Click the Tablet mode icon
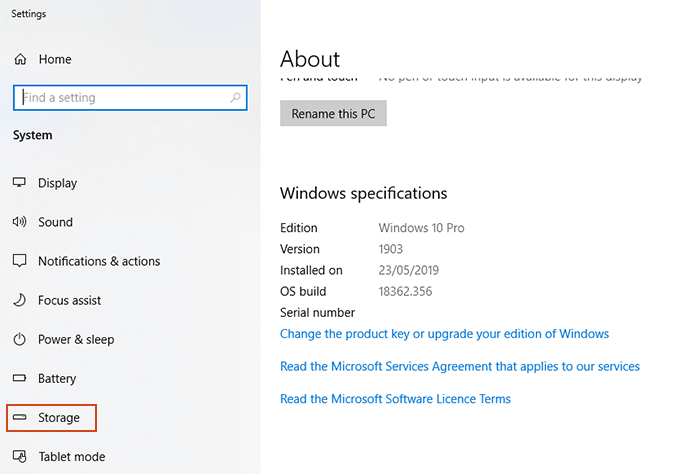Screen dimensions: 680x474 pyautogui.click(x=19, y=457)
